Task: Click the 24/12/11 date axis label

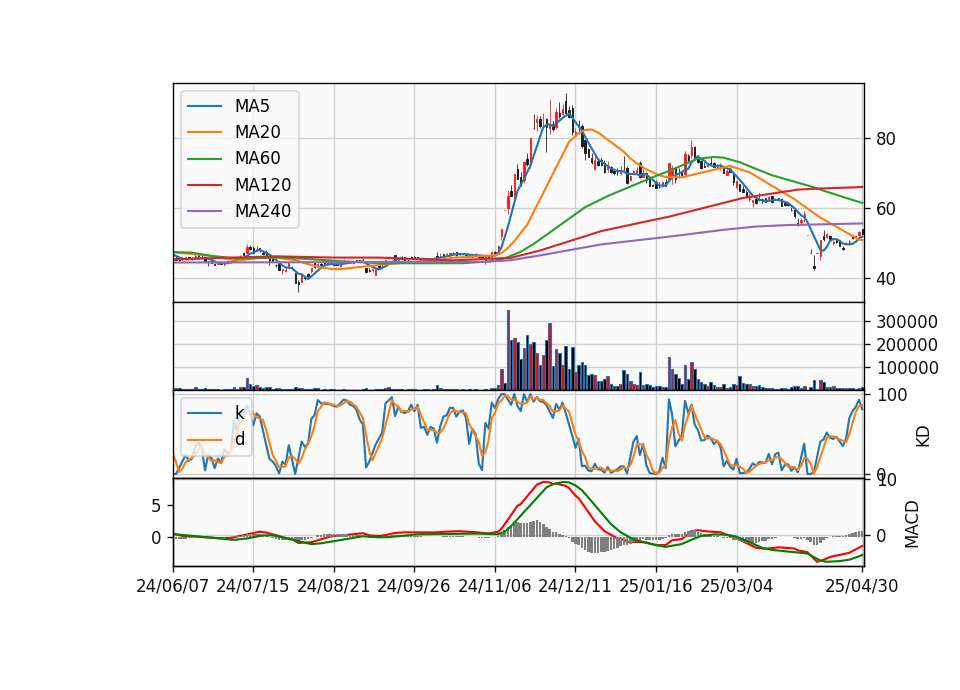Action: [575, 586]
